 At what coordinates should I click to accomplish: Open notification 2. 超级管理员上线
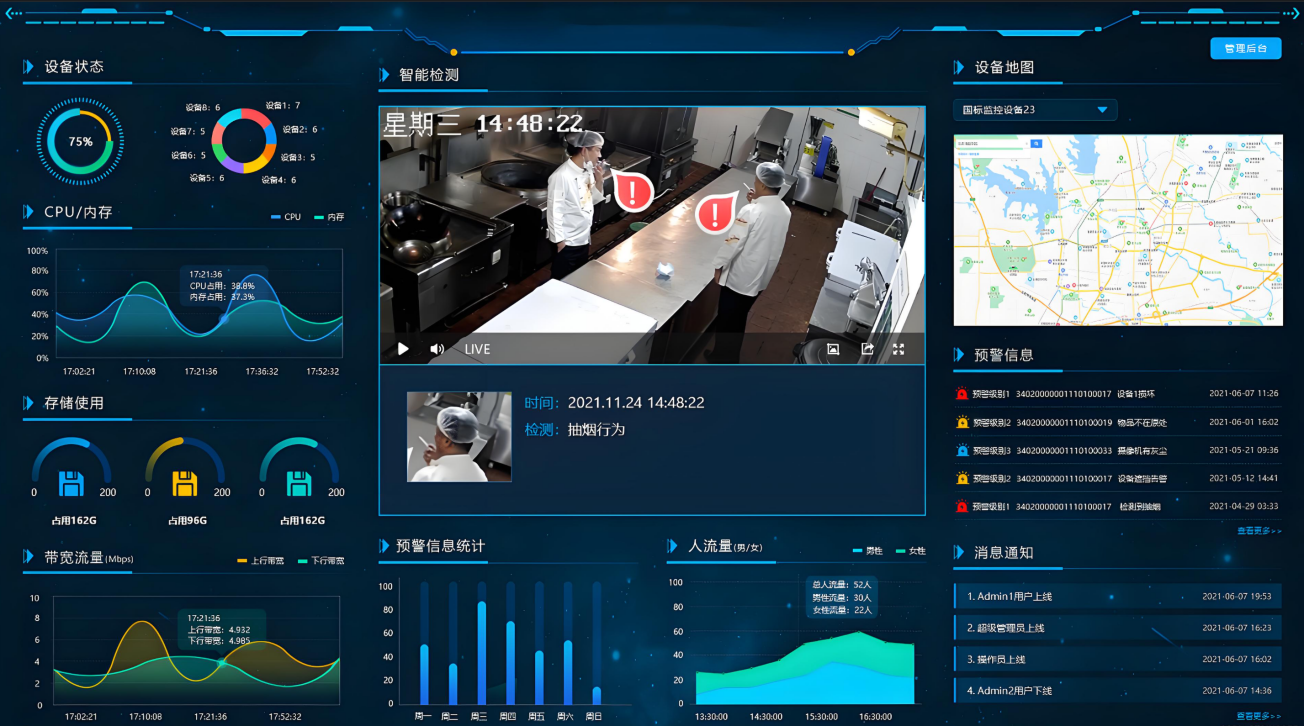click(1118, 628)
